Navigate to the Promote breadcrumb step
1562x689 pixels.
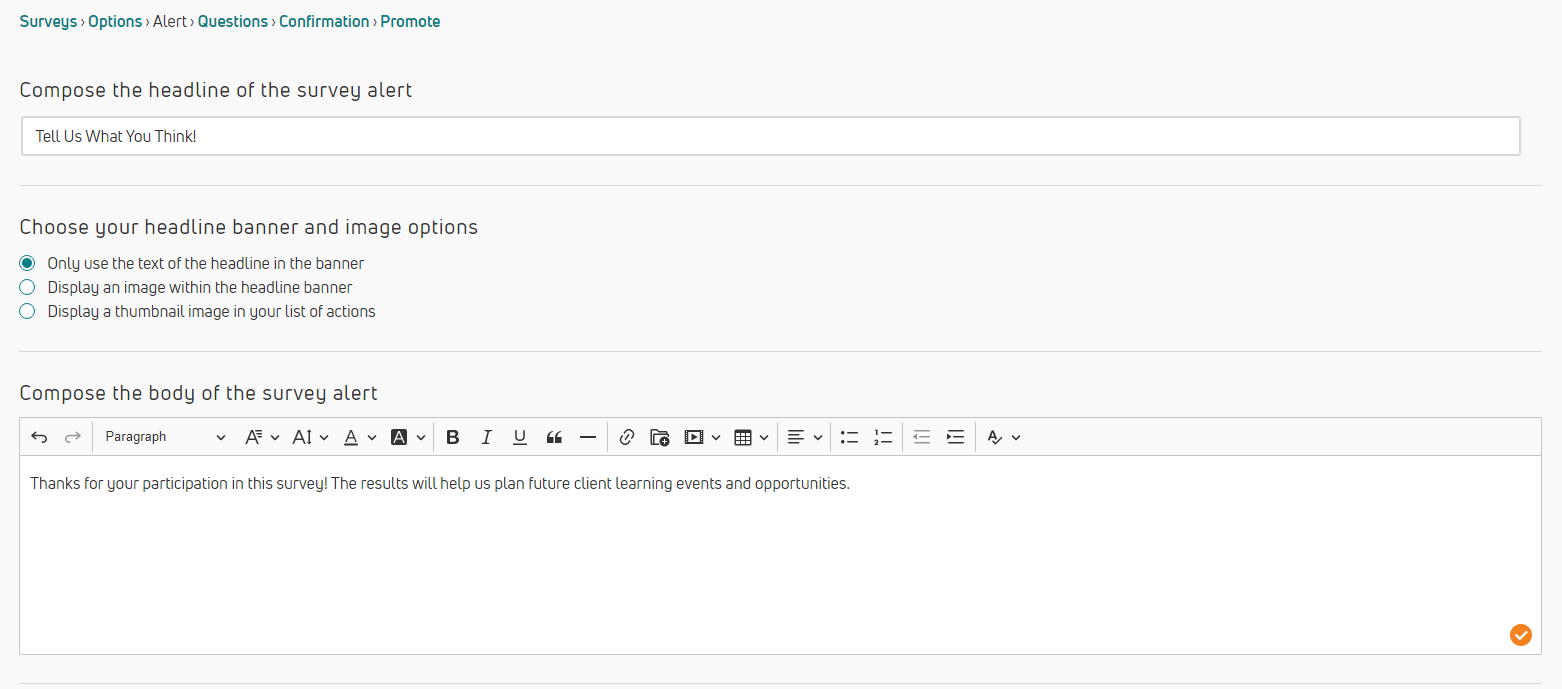pos(410,22)
